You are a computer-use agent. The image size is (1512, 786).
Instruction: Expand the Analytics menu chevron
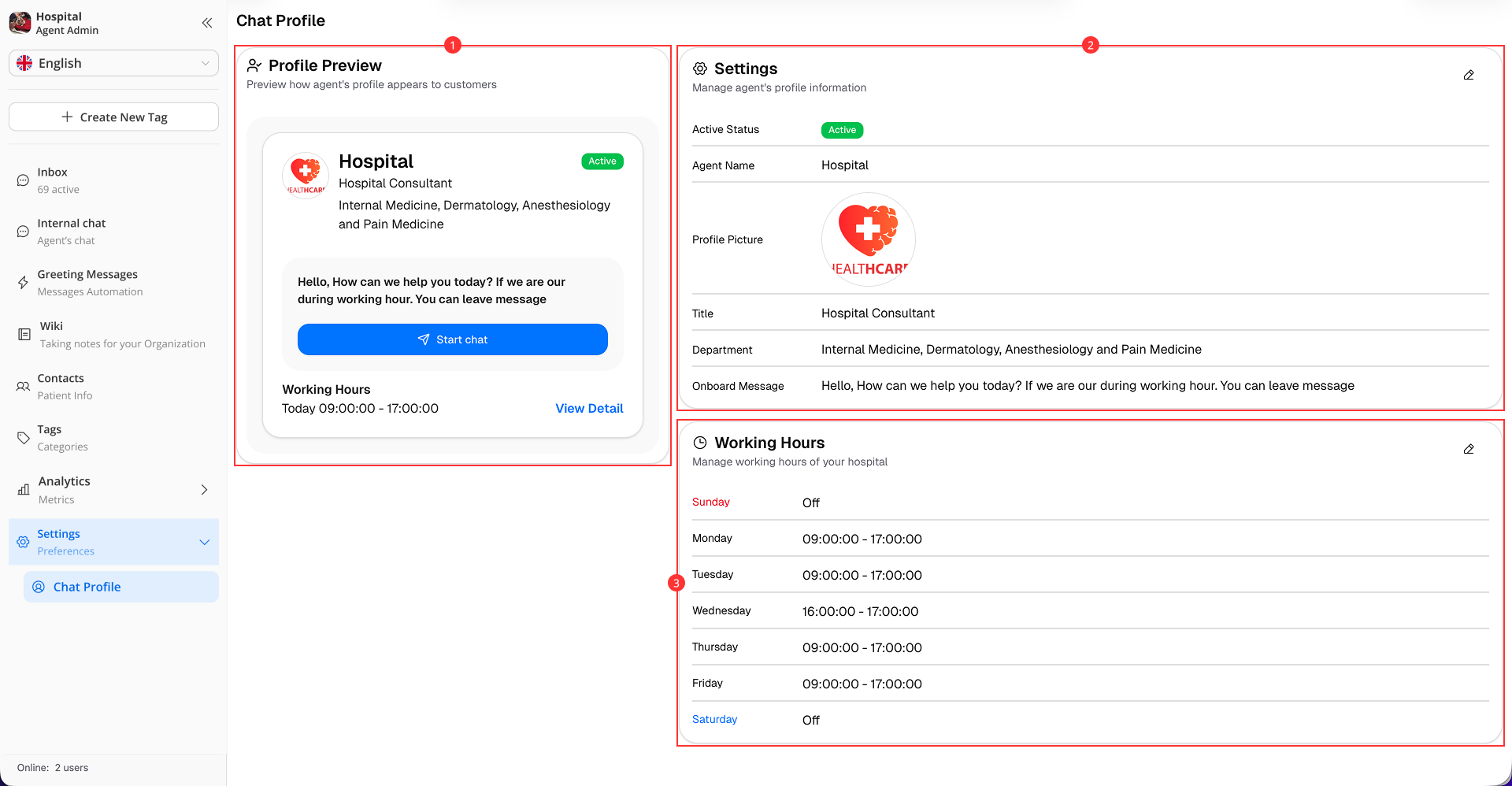tap(204, 489)
